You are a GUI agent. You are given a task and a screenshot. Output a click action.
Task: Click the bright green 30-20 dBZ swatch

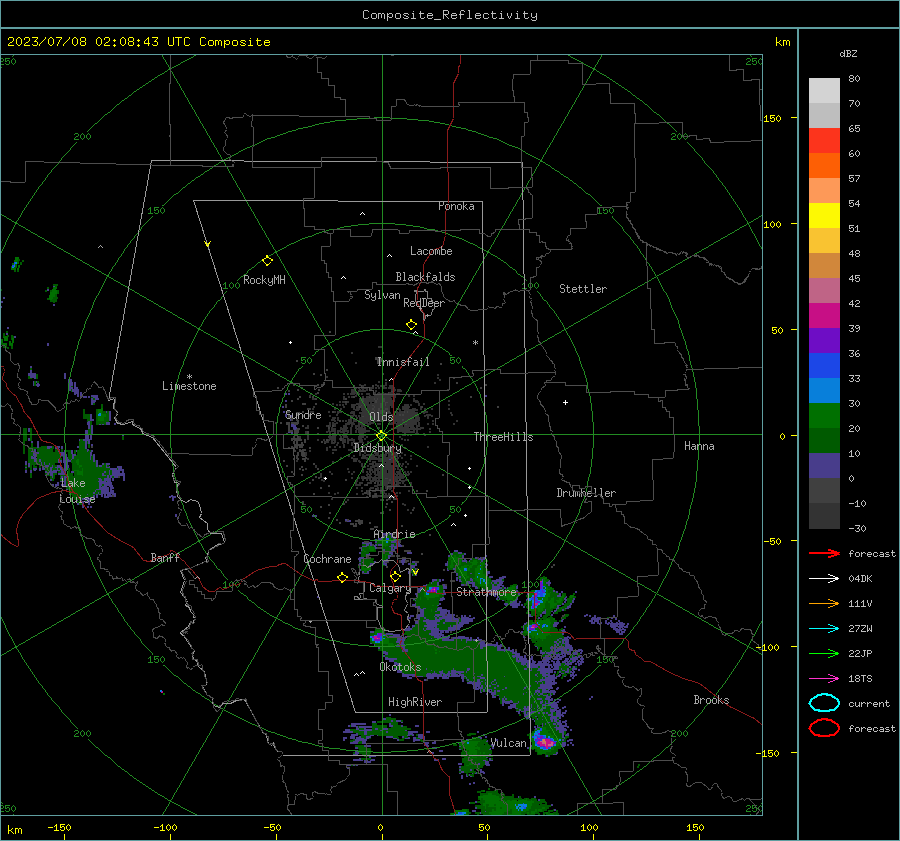click(824, 416)
